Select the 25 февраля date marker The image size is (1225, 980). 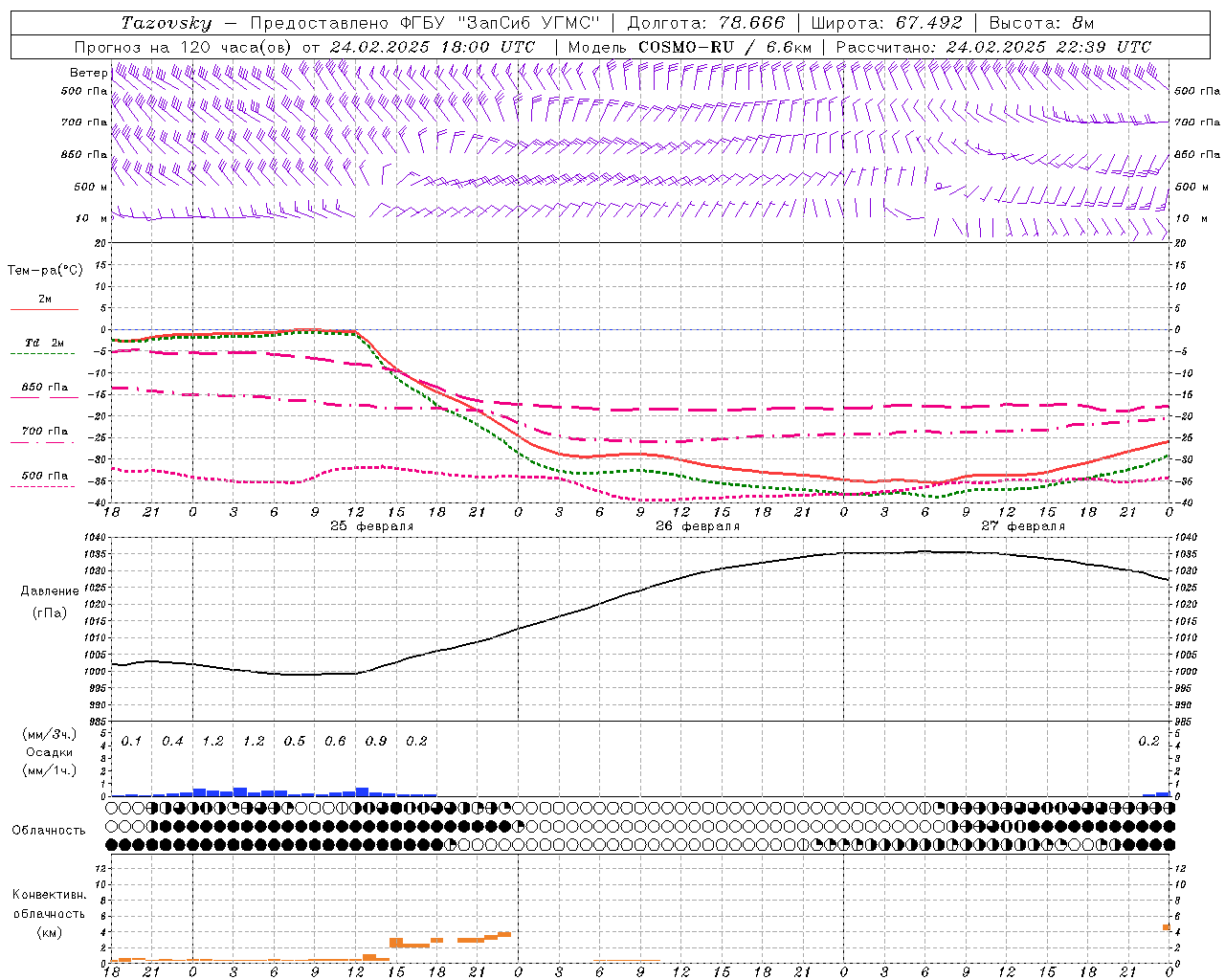[x=372, y=526]
